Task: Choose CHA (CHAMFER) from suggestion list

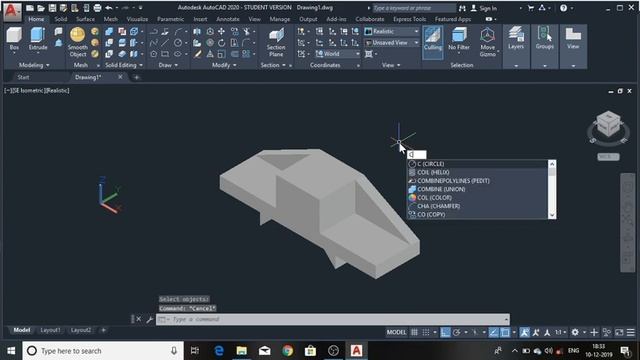Action: tap(478, 206)
